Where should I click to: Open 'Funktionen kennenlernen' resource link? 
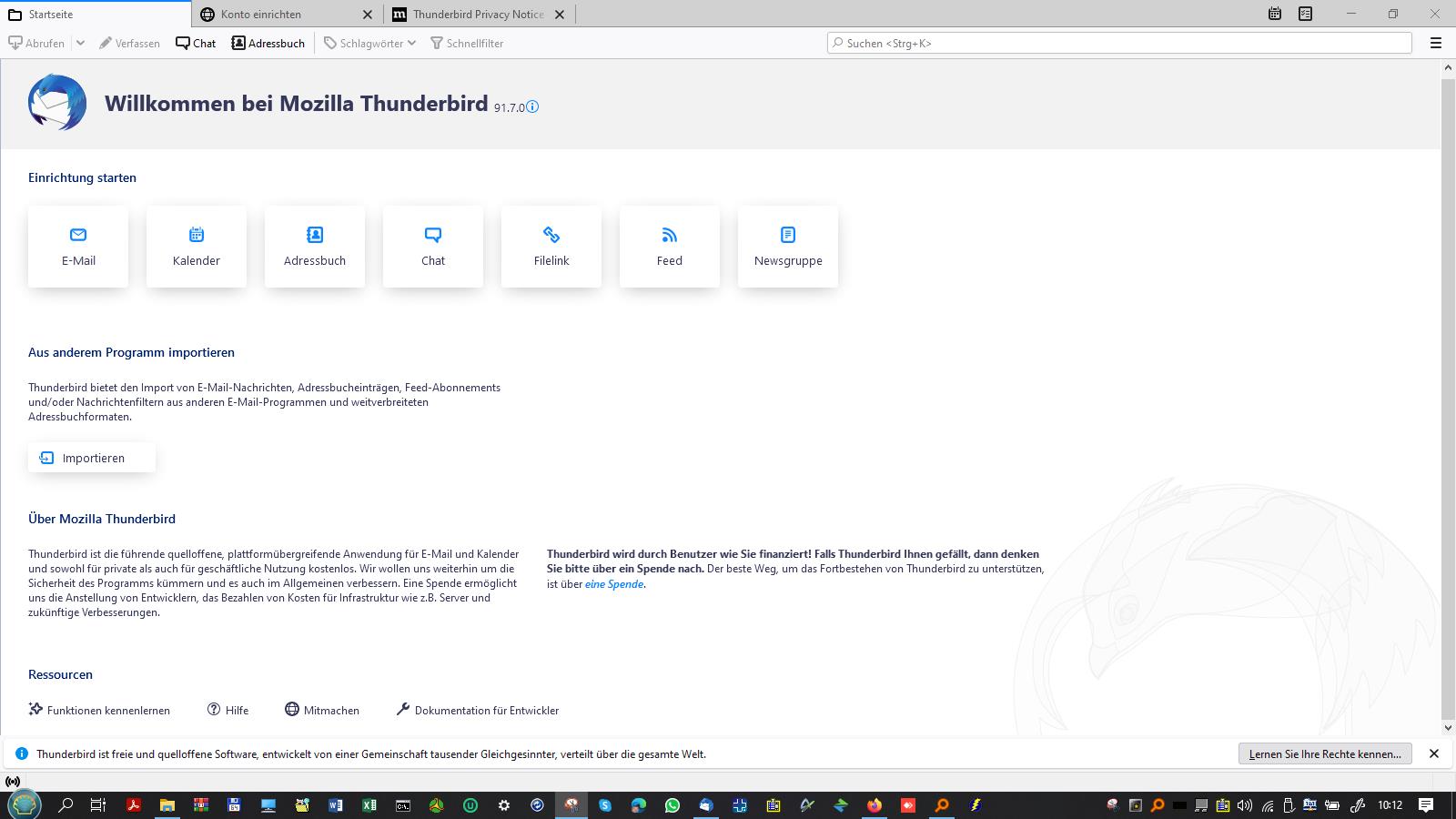tap(99, 710)
